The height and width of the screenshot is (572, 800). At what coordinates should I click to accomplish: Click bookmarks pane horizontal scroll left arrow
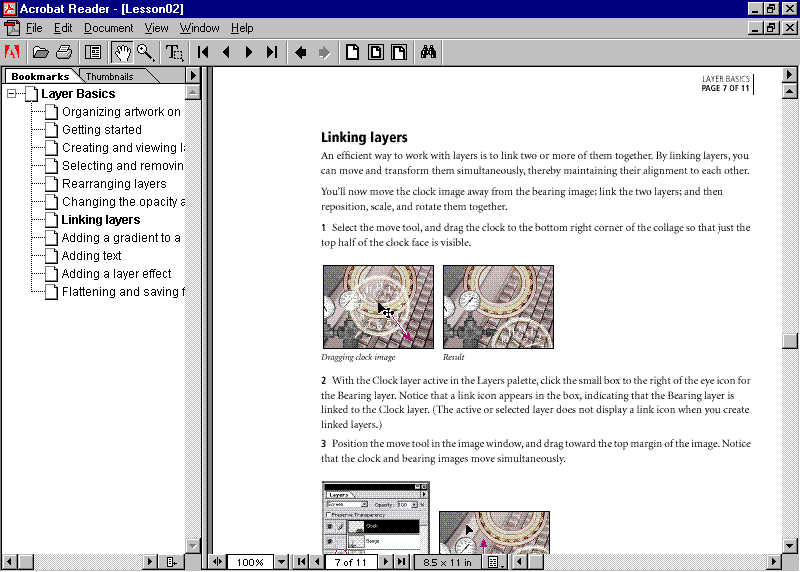(9, 562)
